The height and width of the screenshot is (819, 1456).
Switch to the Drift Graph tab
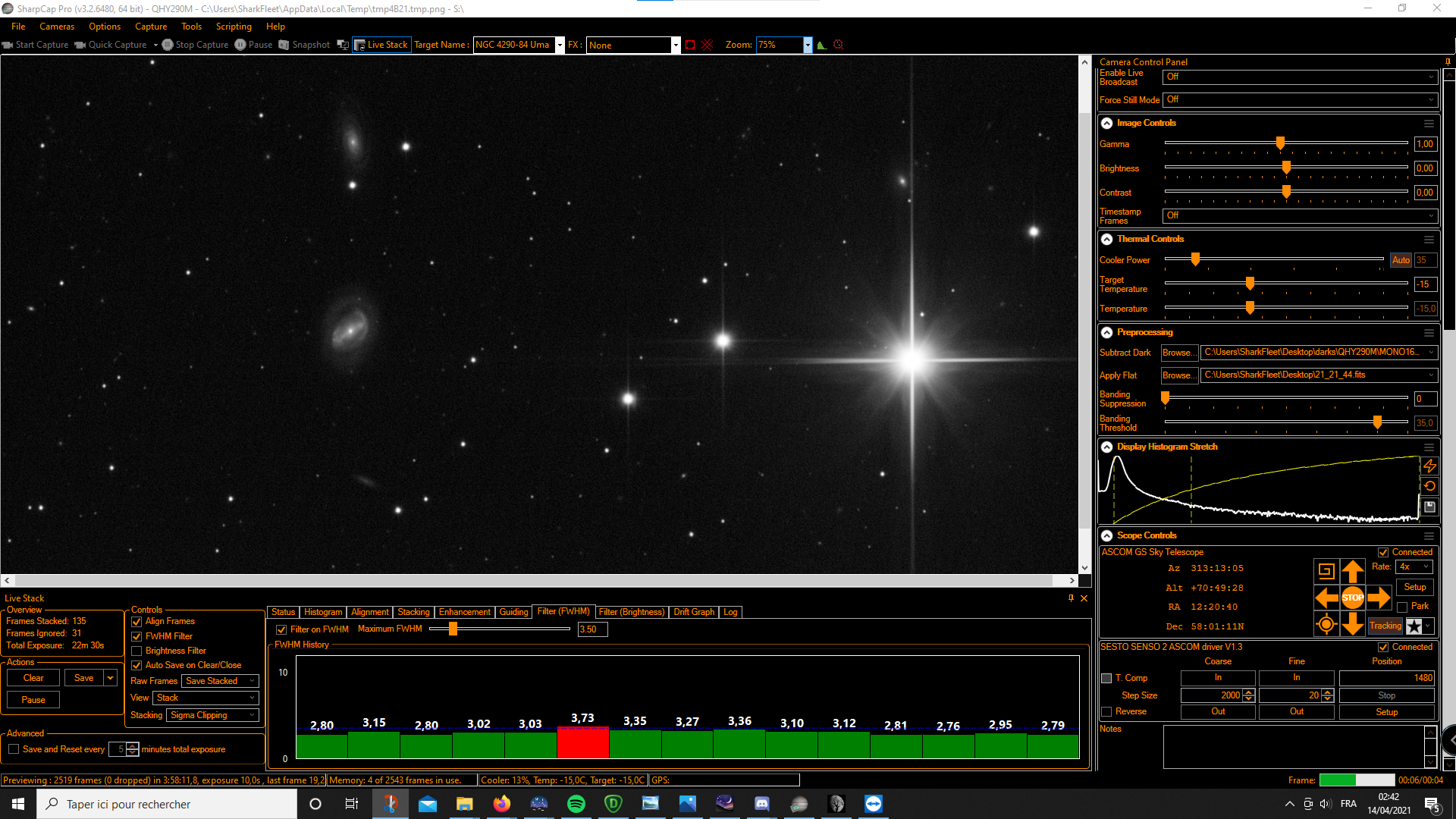[693, 612]
